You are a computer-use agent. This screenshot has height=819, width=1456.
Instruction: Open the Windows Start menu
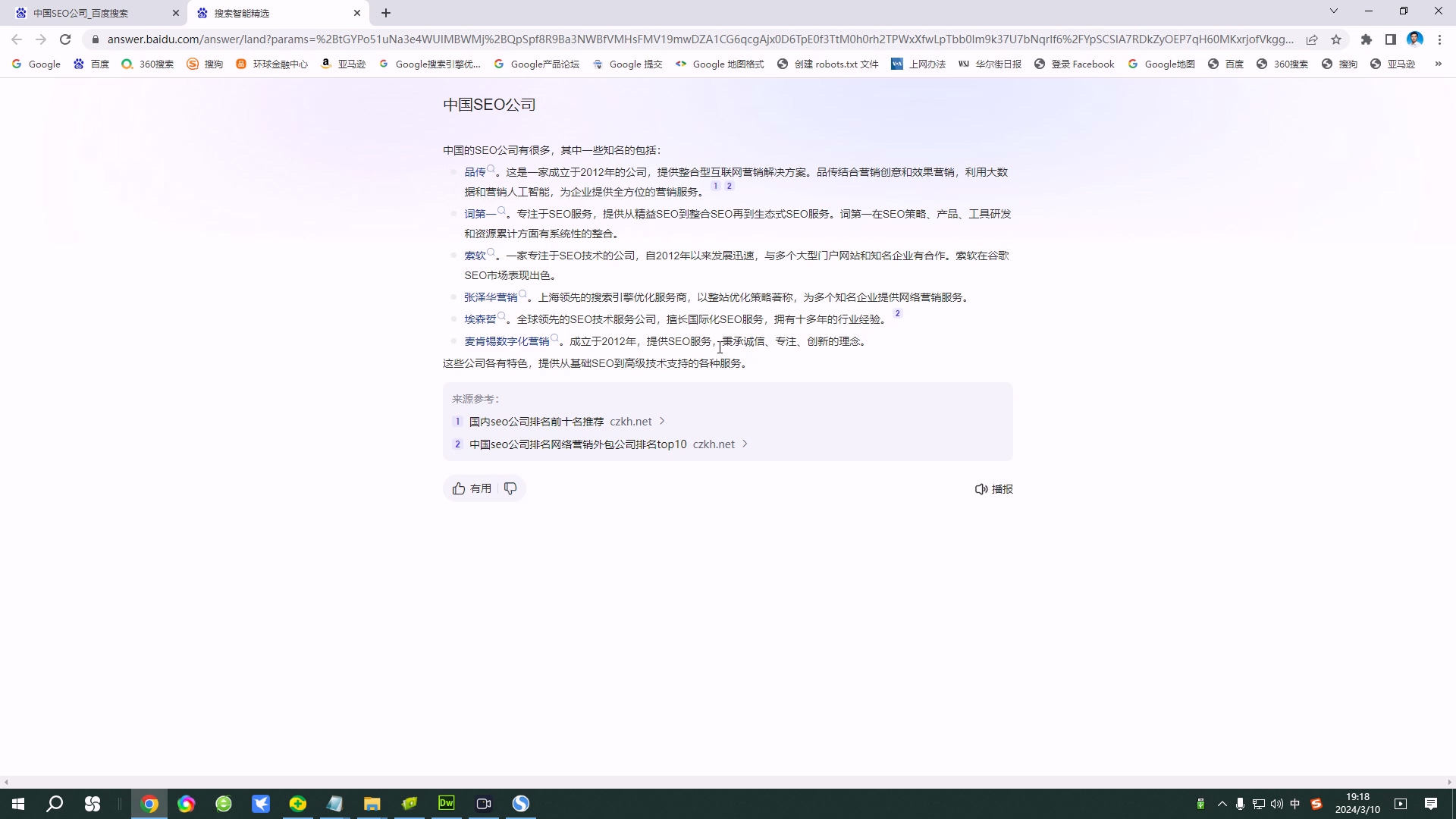[18, 804]
